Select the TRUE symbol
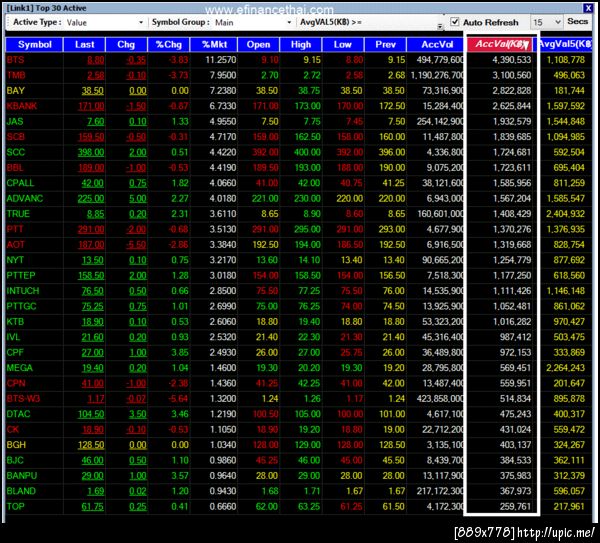Viewport: 600px width, 543px height. pyautogui.click(x=18, y=214)
